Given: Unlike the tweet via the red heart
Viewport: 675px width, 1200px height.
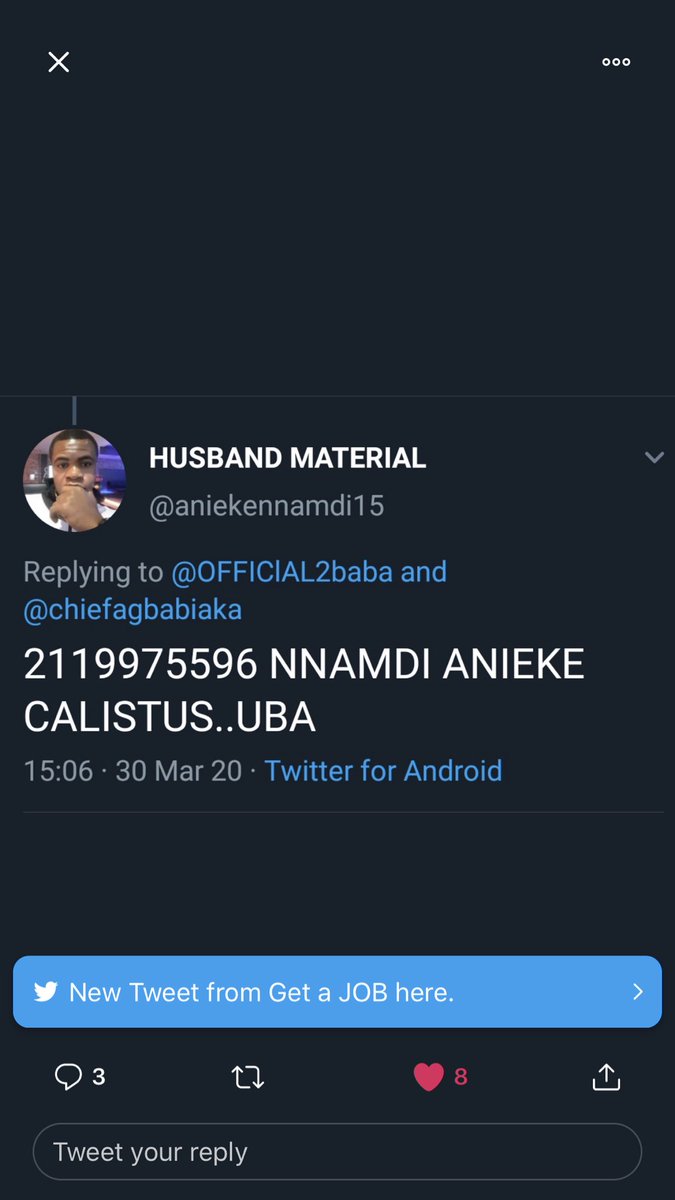Looking at the screenshot, I should [x=428, y=1077].
